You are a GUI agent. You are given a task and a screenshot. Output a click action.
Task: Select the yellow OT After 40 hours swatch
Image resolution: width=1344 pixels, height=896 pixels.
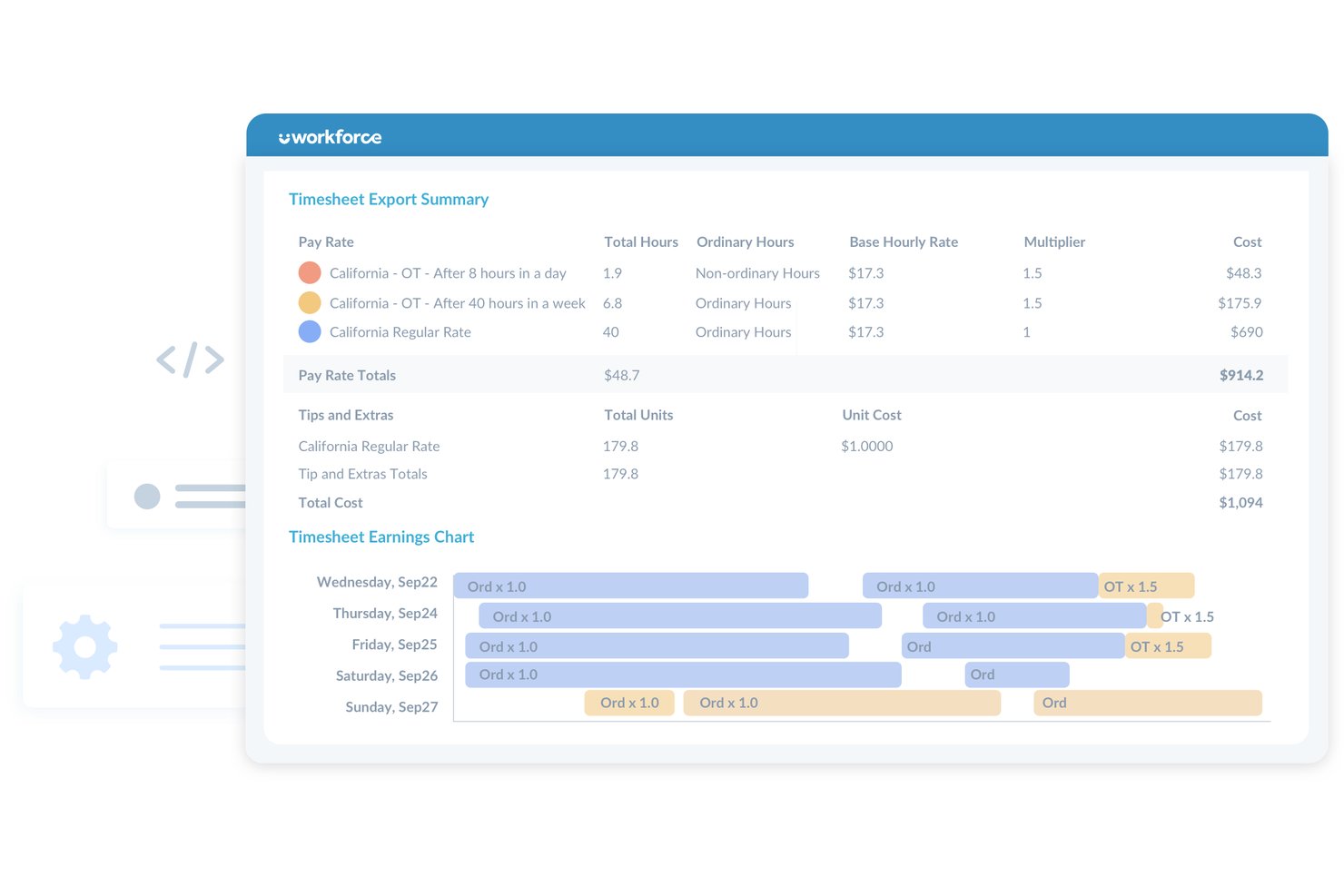(x=310, y=302)
